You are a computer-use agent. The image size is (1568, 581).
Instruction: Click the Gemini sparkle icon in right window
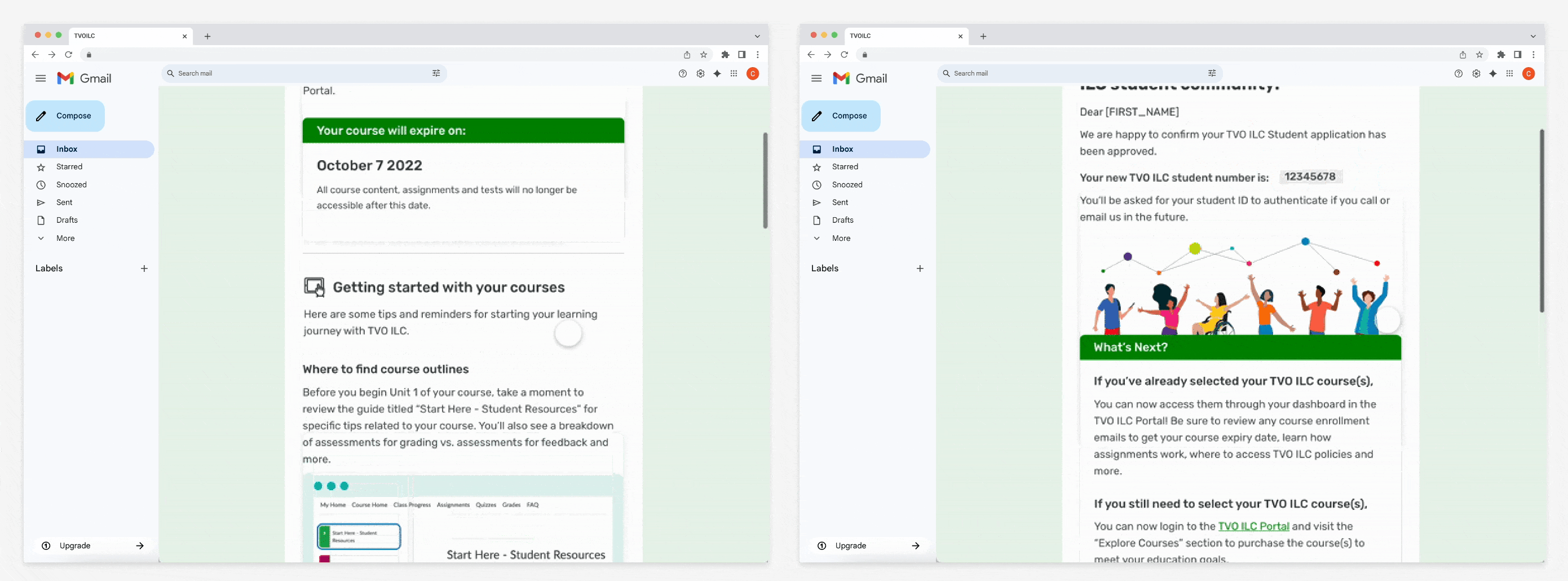coord(1492,74)
